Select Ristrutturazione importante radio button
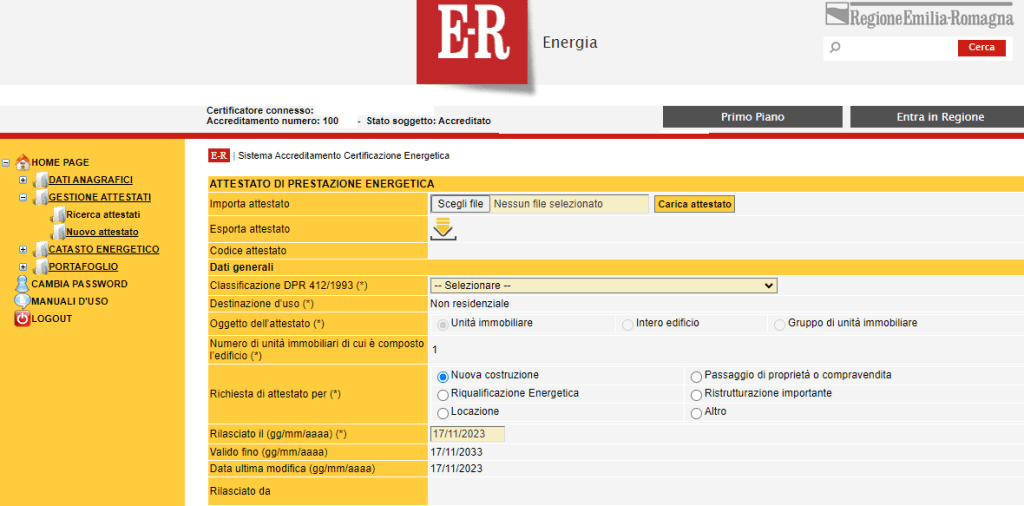 [696, 395]
